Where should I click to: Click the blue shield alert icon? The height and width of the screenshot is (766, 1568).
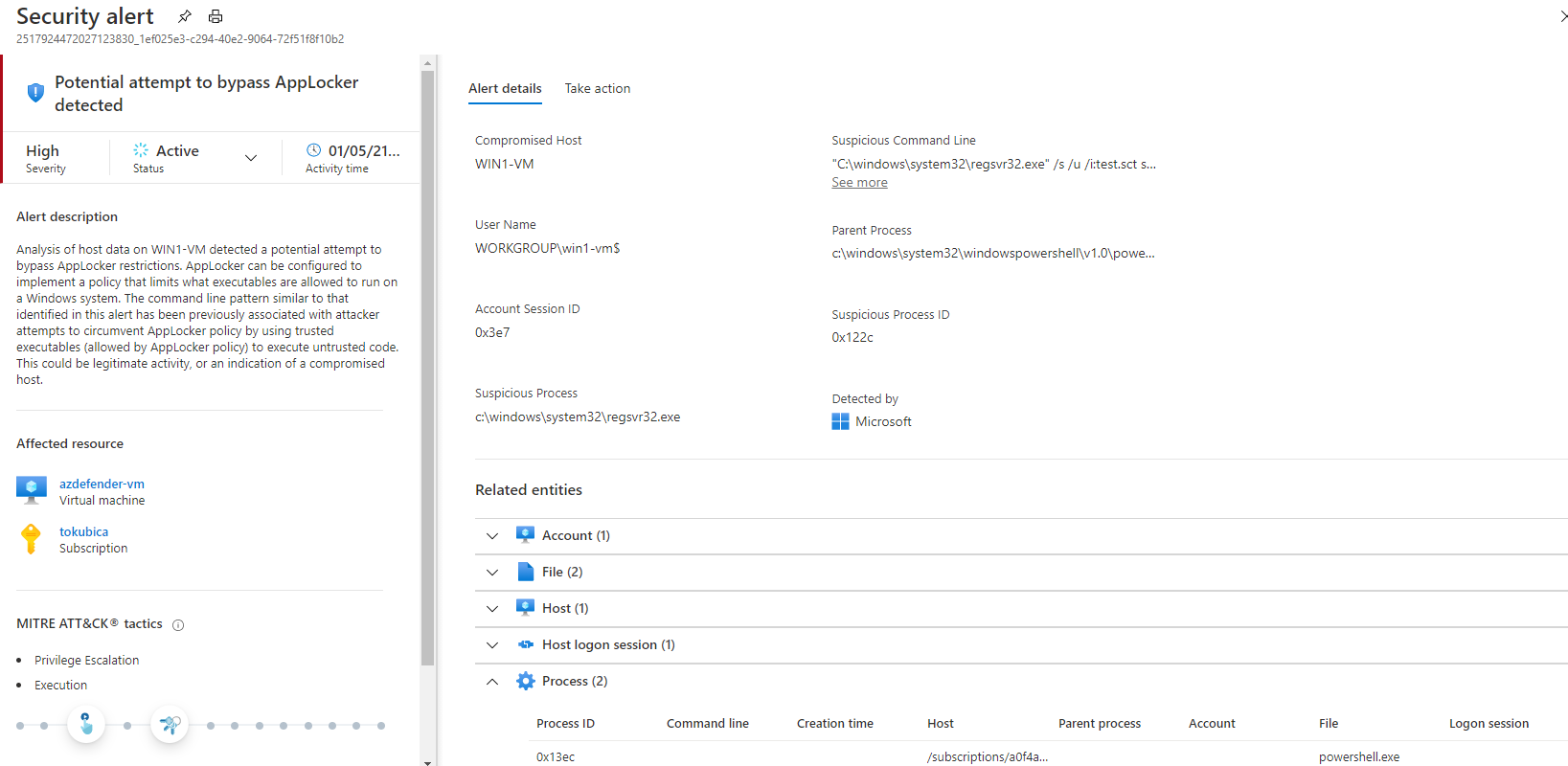(x=35, y=93)
